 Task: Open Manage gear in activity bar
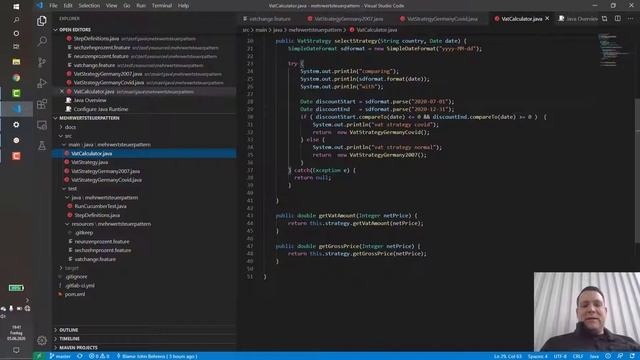(42, 340)
